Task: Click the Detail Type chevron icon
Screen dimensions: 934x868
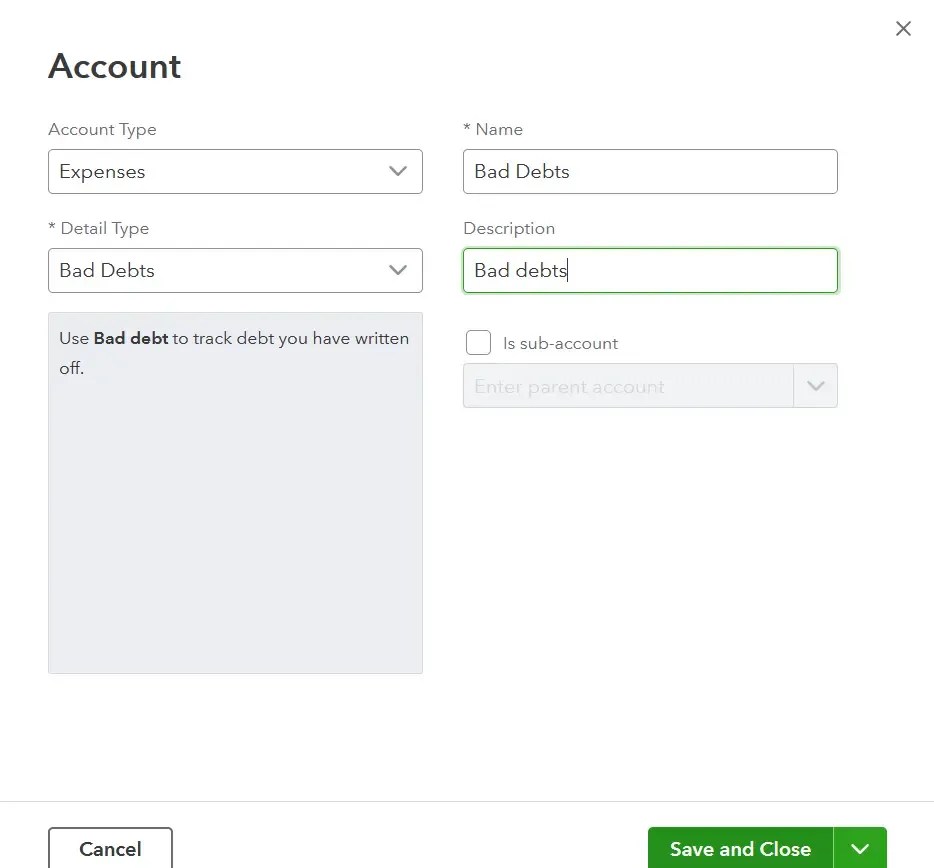Action: tap(398, 270)
